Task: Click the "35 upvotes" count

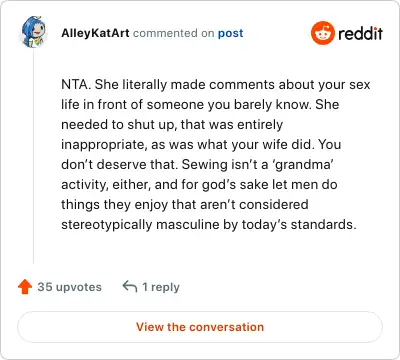Action: 69,287
